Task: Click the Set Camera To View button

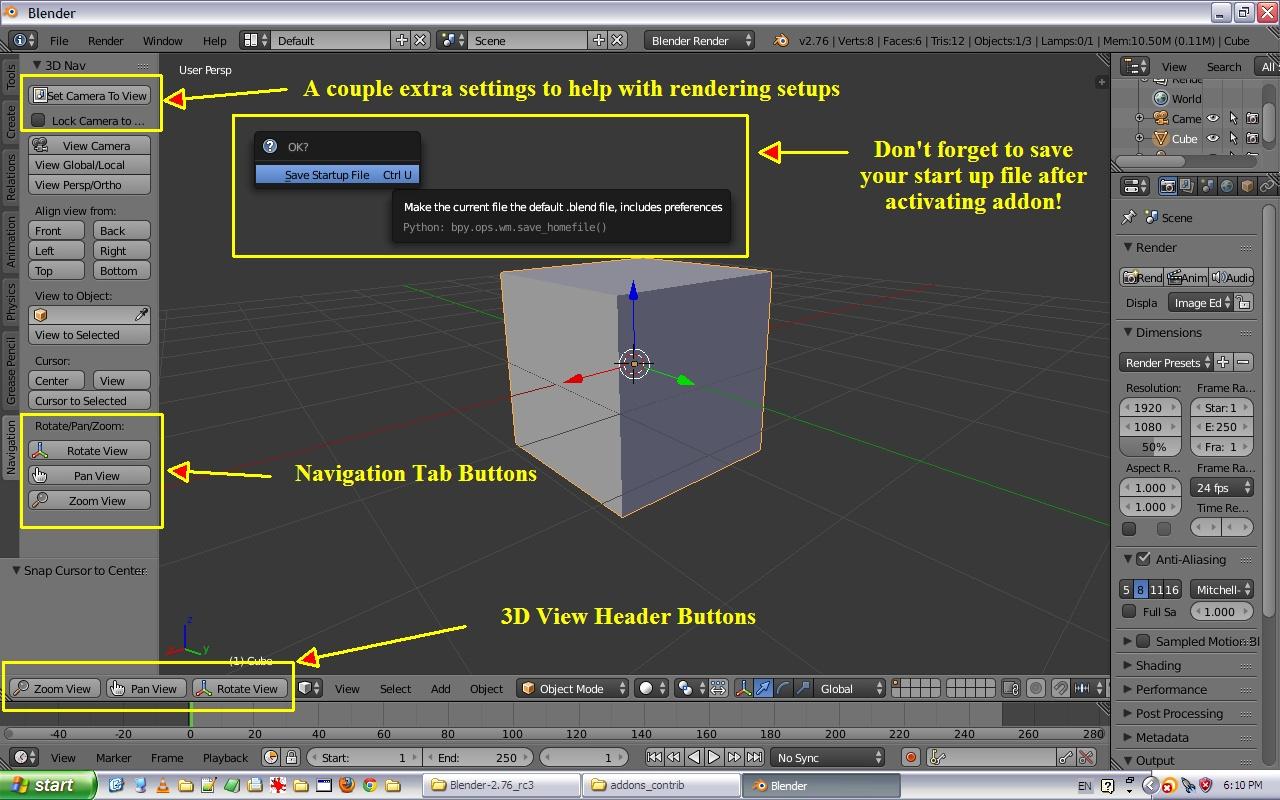Action: [x=90, y=95]
